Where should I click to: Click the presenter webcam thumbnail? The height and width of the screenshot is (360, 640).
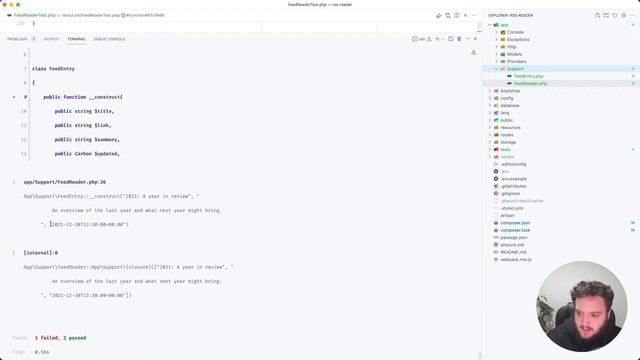coord(582,307)
